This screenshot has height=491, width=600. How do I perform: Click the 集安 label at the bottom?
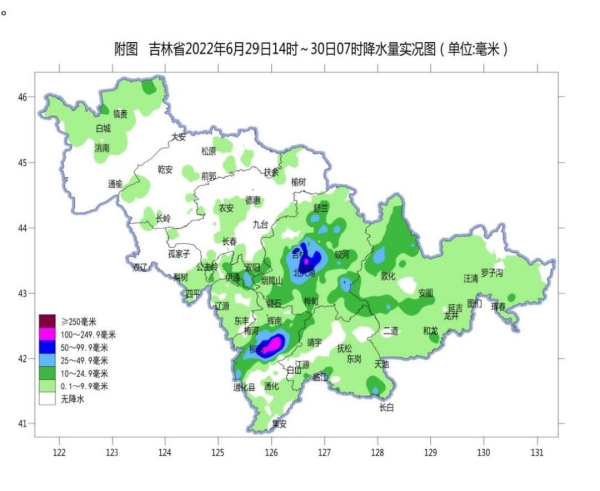(x=279, y=423)
